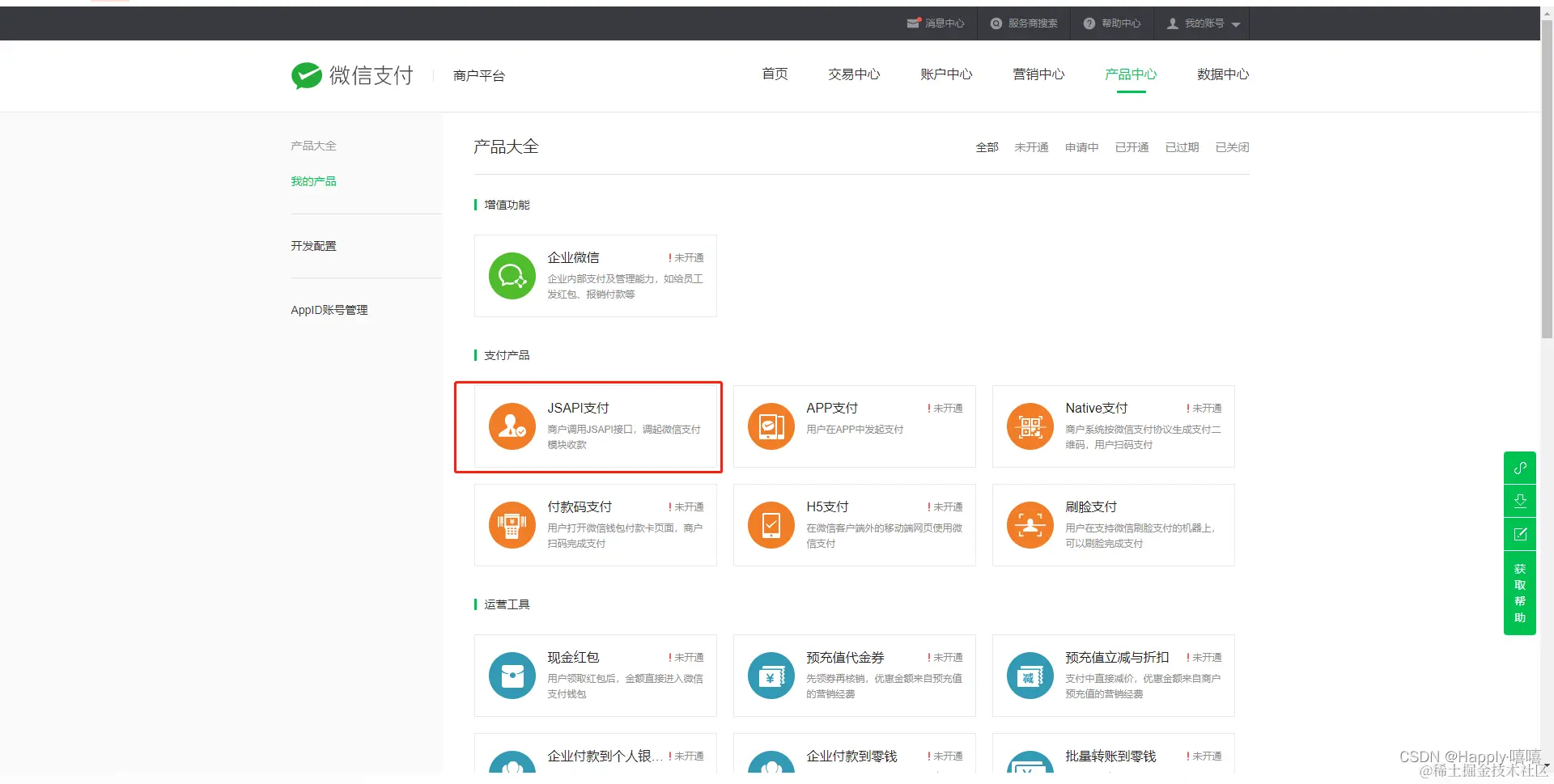
Task: Open the 批量转账到零钱 title
Action: click(1110, 756)
